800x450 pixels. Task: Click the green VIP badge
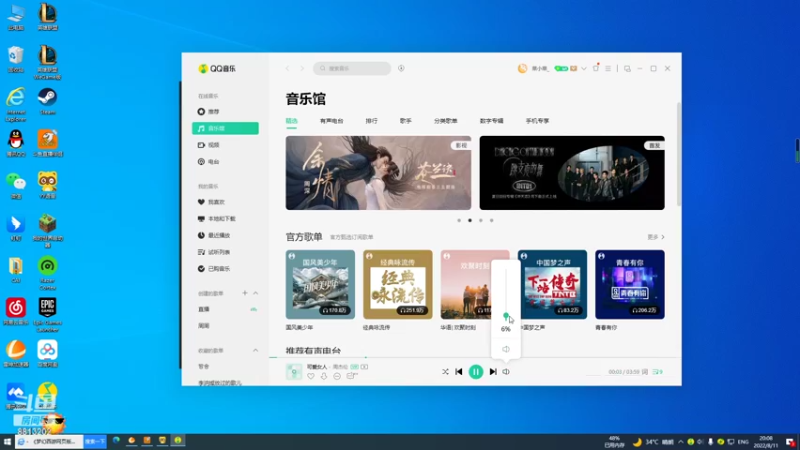(561, 68)
